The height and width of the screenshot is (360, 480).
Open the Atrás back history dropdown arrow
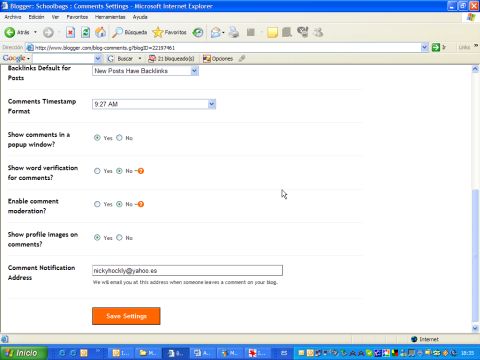click(x=35, y=32)
